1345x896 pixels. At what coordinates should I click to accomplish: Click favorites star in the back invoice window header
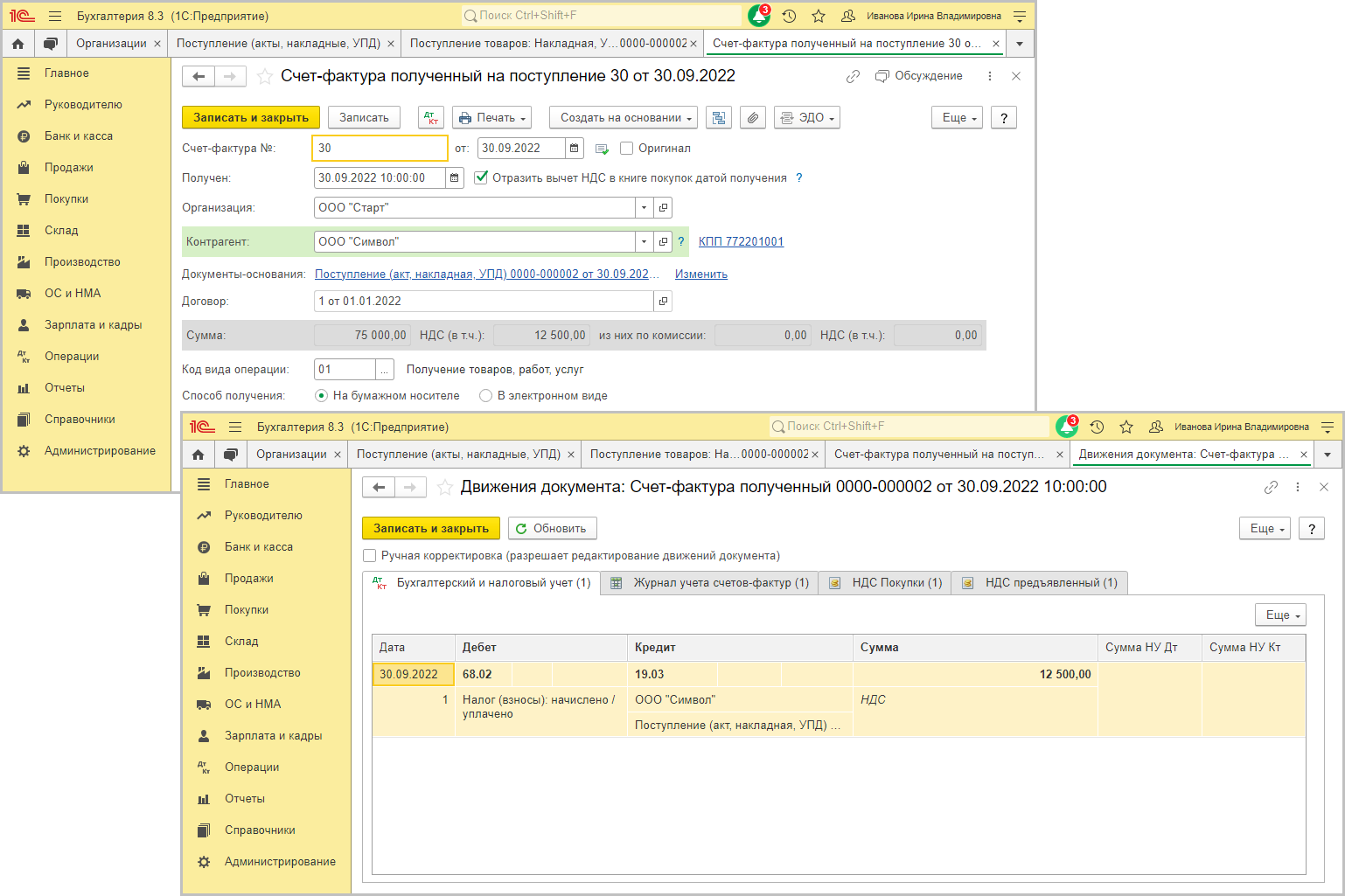coord(819,16)
